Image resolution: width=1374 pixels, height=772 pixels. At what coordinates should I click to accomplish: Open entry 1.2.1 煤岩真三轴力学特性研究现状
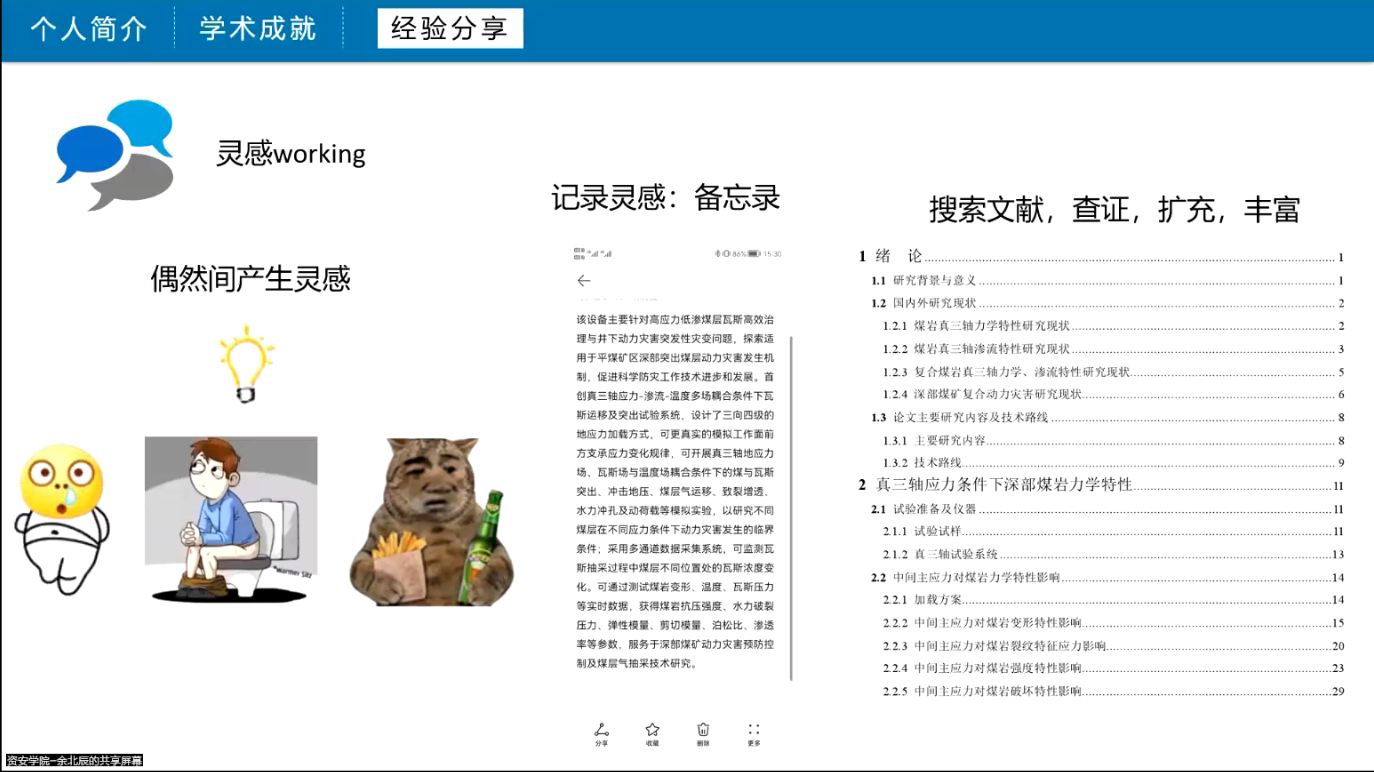point(1114,326)
